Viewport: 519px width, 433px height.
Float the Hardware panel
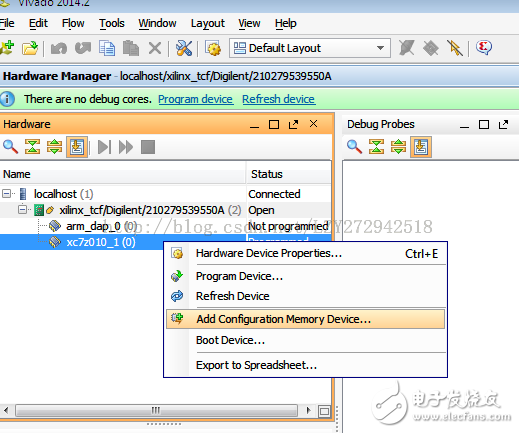click(294, 124)
